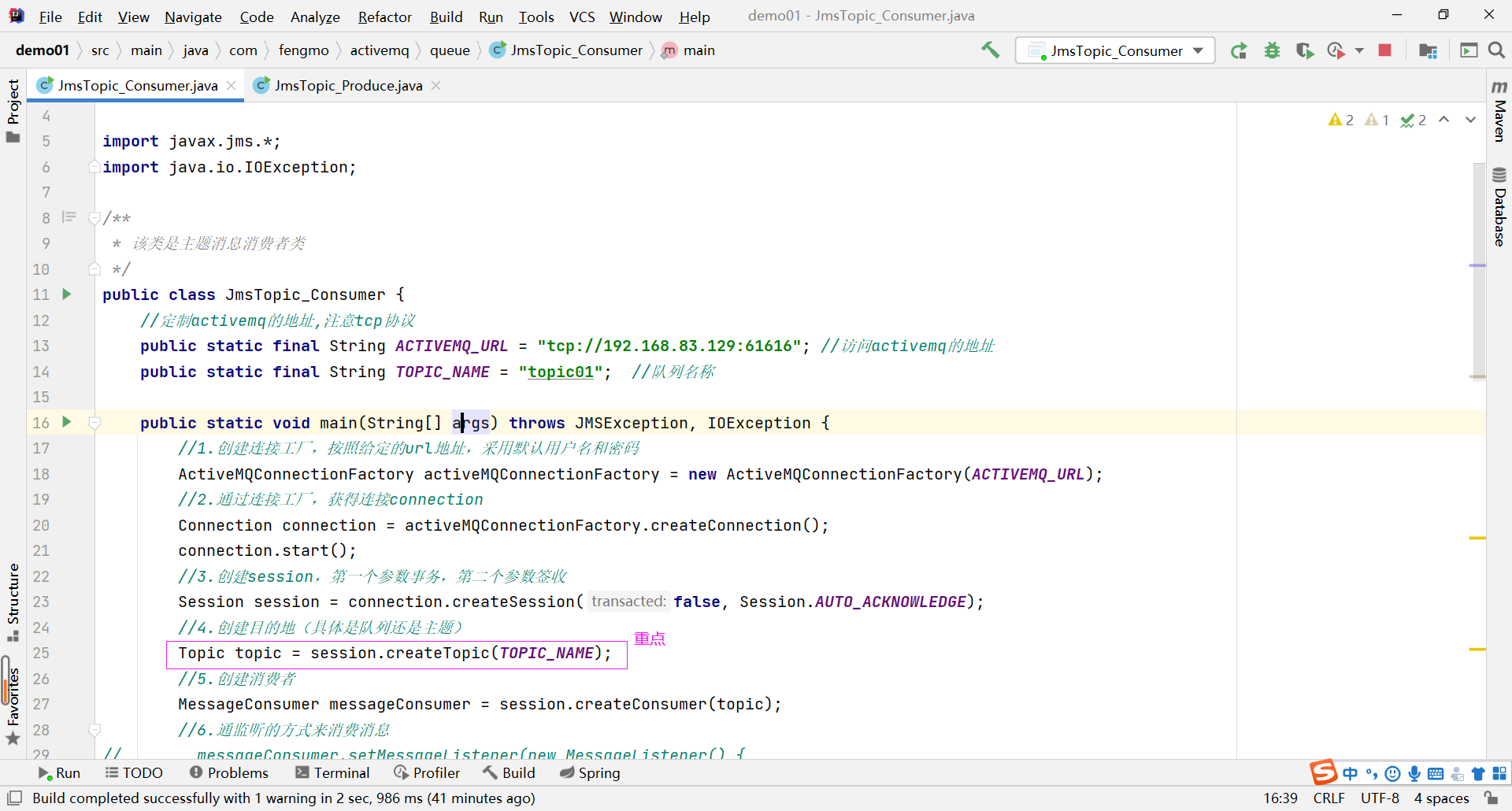Screen dimensions: 1512x811
Task: Collapse the main method fold on line 16
Action: click(94, 423)
